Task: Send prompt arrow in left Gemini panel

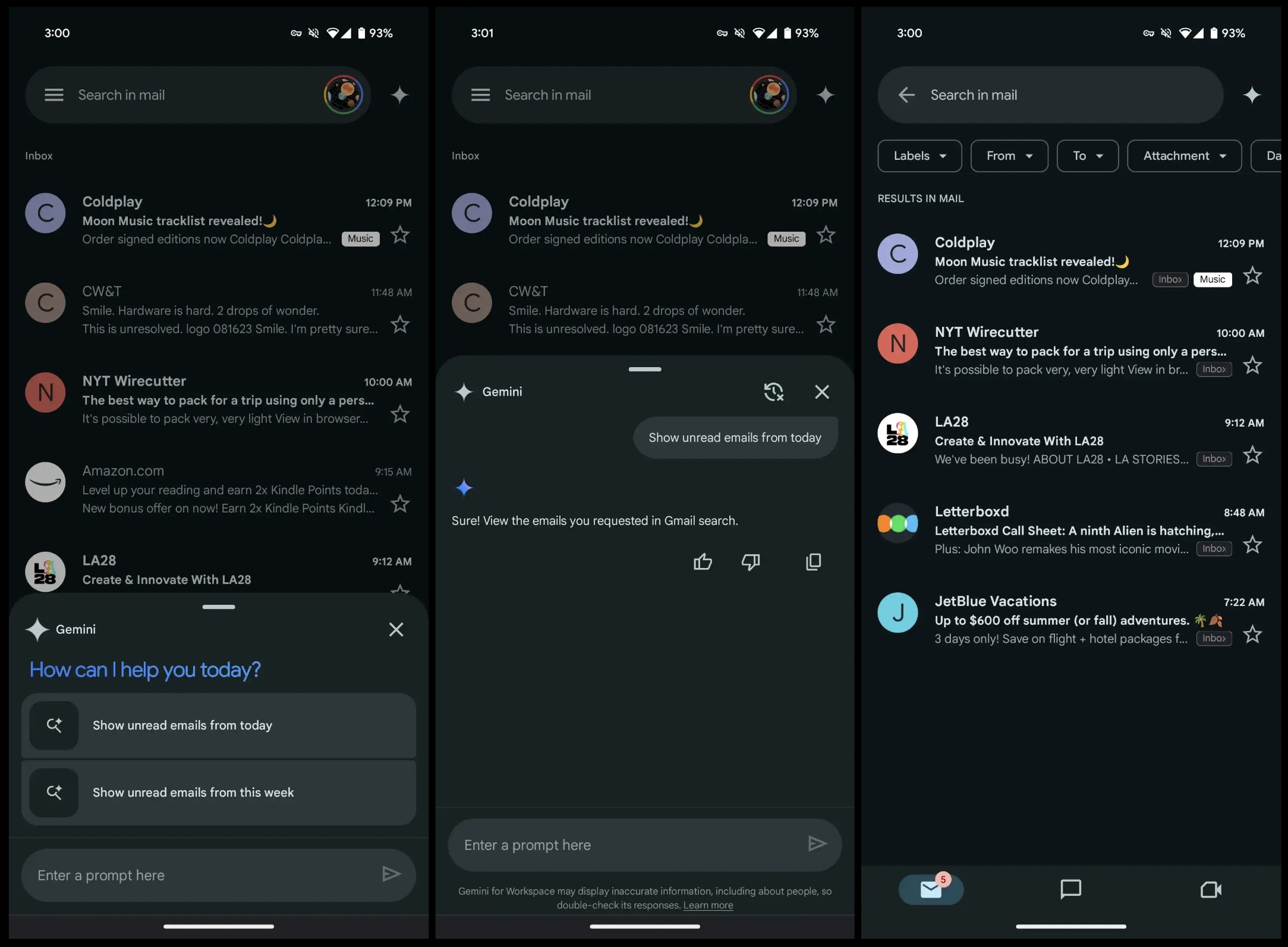Action: click(391, 875)
